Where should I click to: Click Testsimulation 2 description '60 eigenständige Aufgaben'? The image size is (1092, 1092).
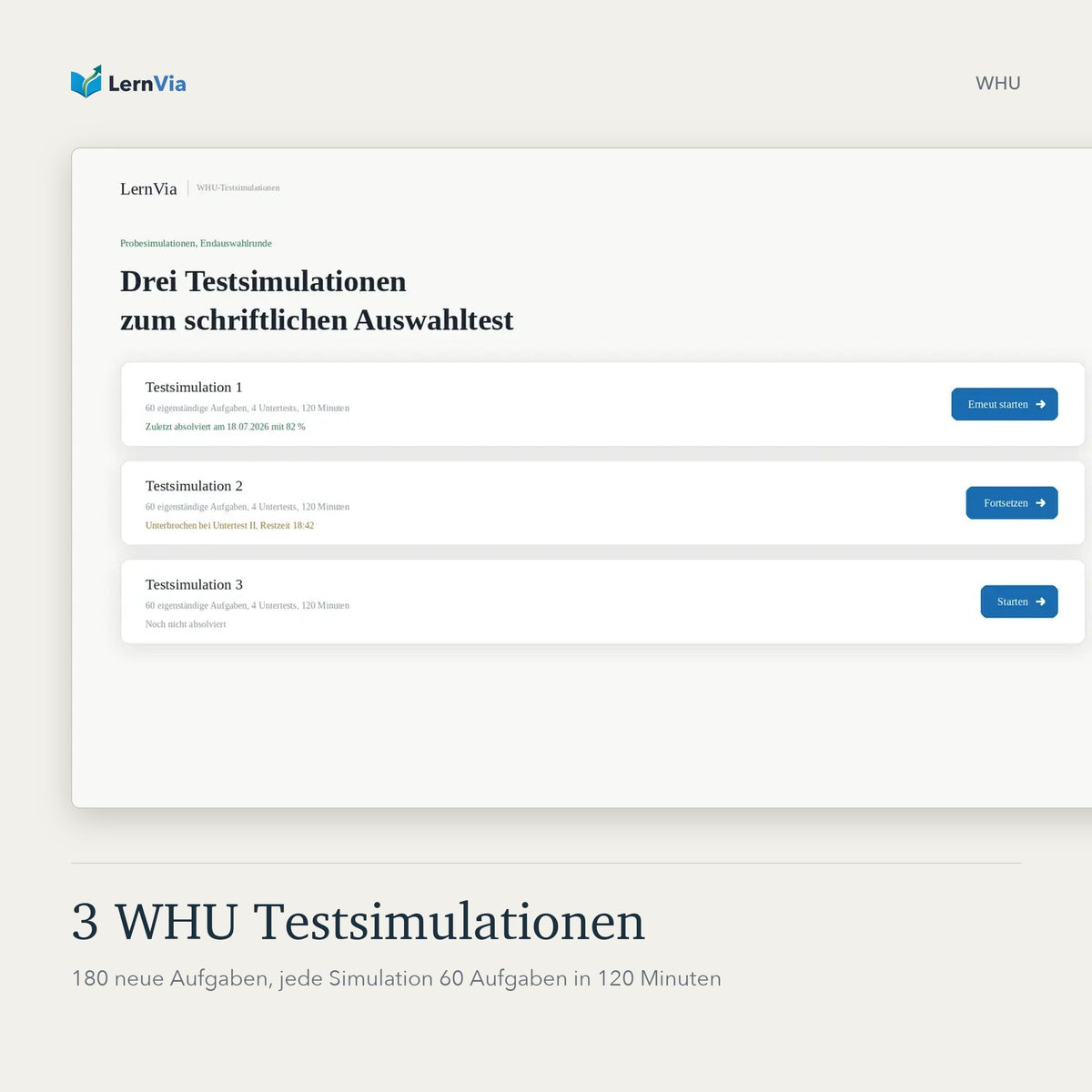pos(248,507)
